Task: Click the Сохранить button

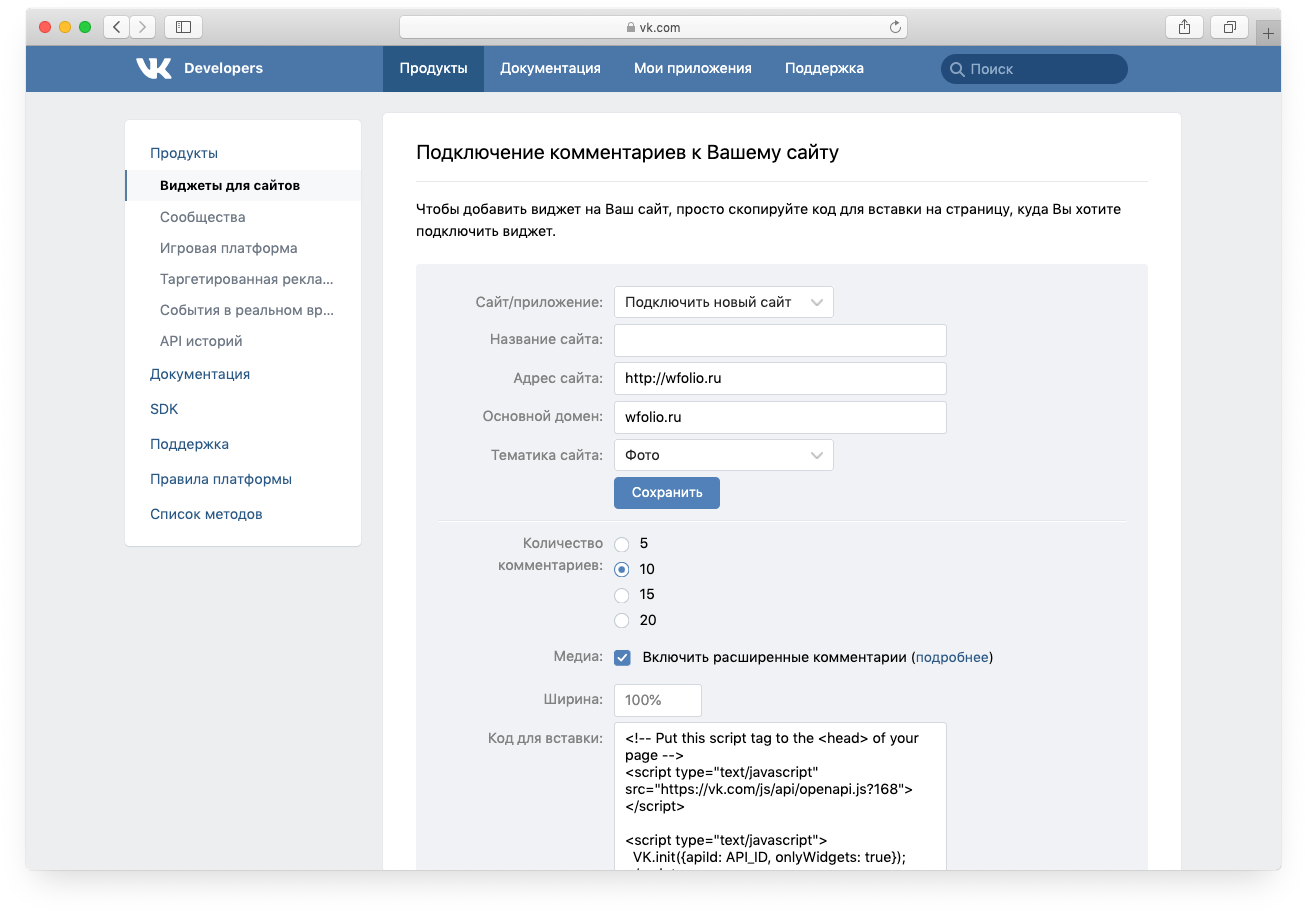Action: click(x=667, y=493)
